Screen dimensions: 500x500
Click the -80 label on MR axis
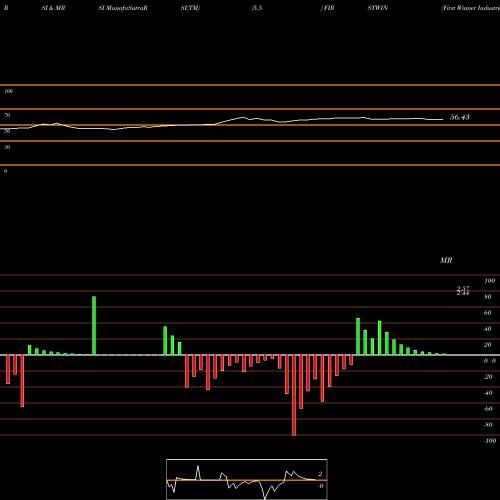488,425
